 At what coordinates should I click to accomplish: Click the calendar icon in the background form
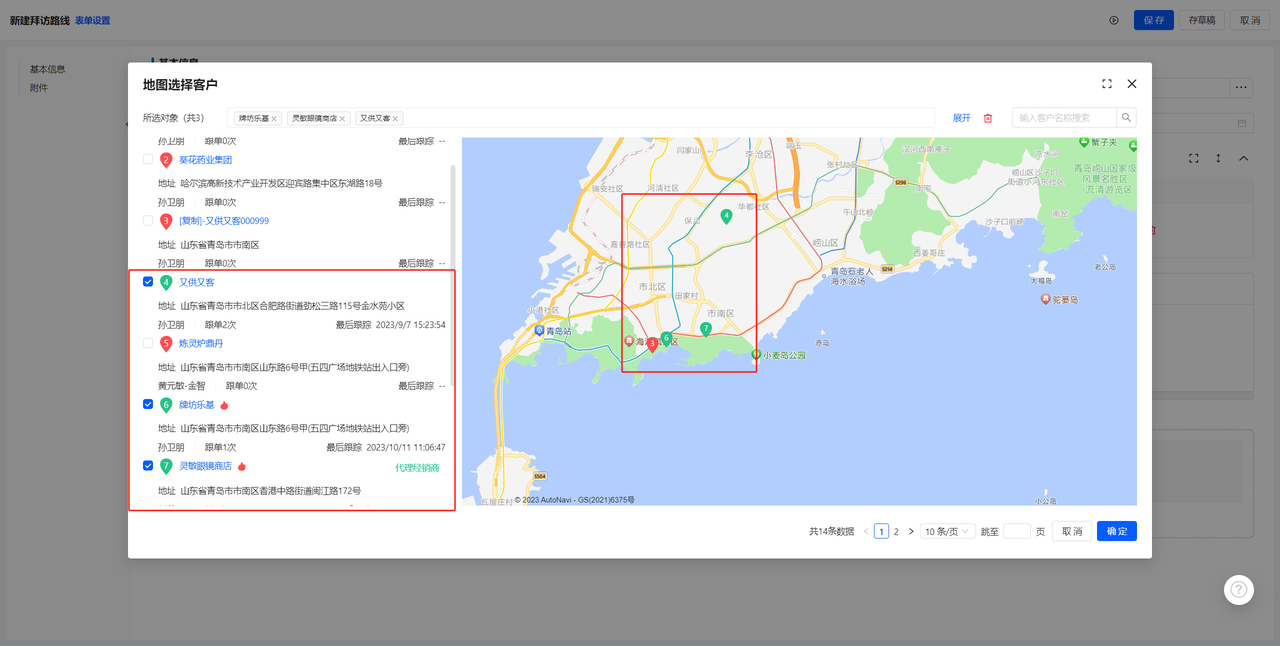tap(1242, 123)
